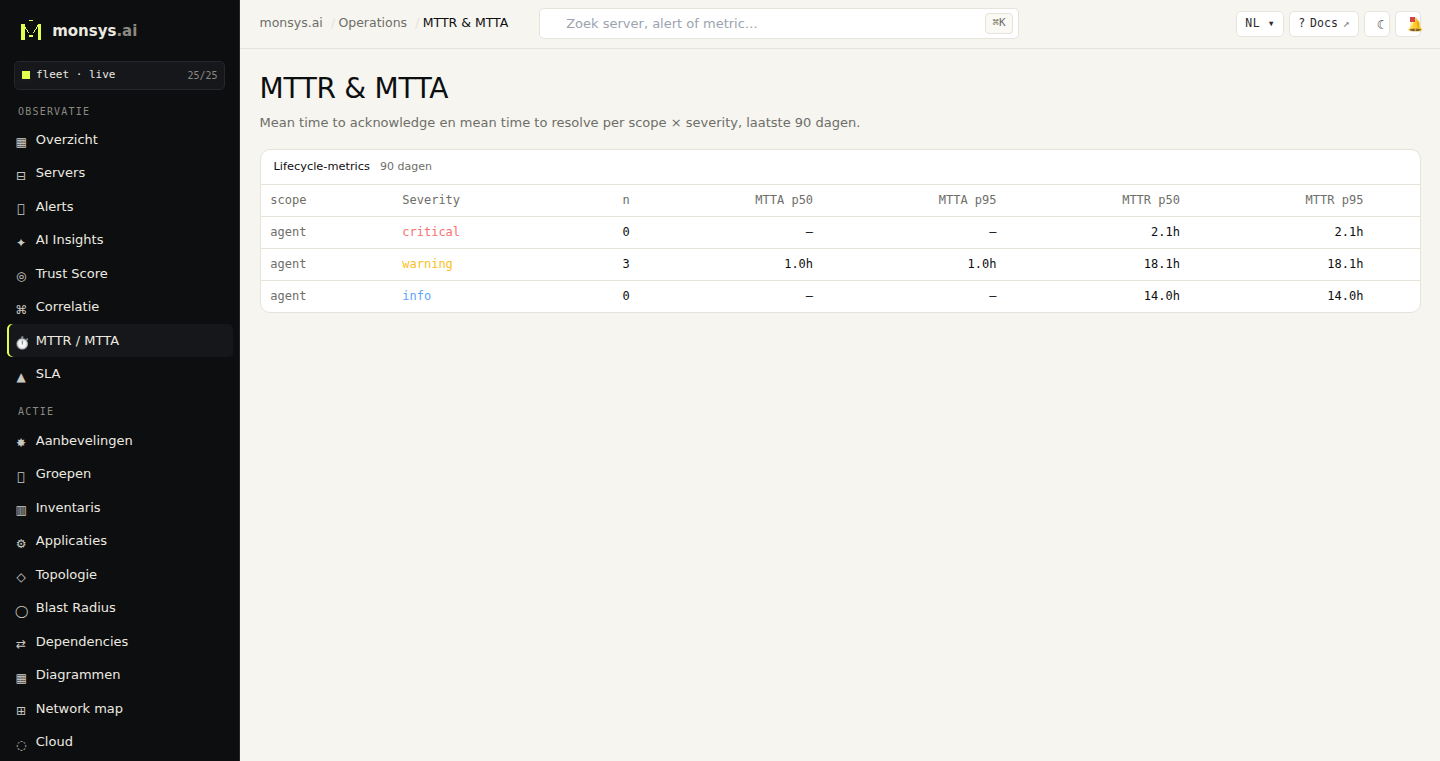The image size is (1440, 761).
Task: Click the info severity label
Action: coord(417,296)
